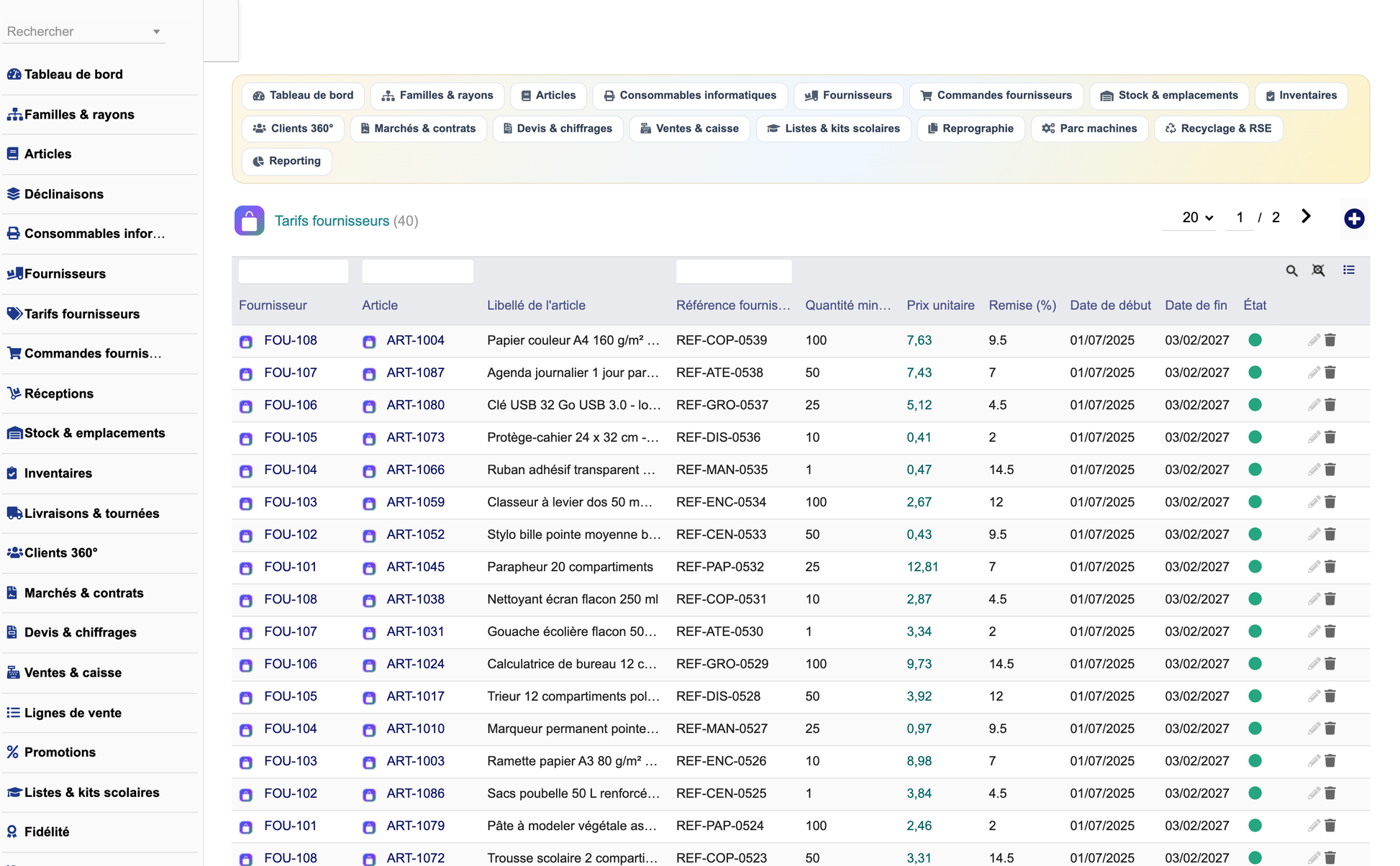Viewport: 1400px width, 866px height.
Task: Sort by Prix unitaire column header
Action: [x=940, y=305]
